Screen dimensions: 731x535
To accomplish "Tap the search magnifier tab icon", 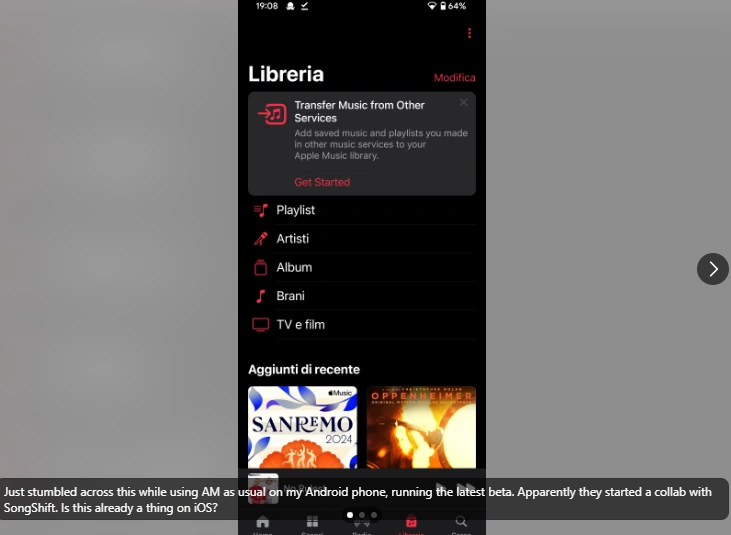I will pyautogui.click(x=461, y=521).
